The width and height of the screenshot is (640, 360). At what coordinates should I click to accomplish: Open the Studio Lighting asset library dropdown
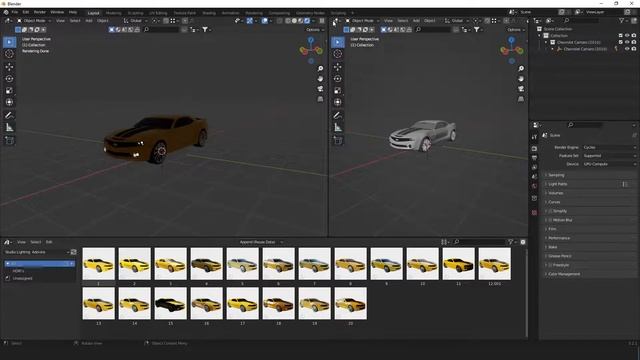pyautogui.click(x=36, y=252)
